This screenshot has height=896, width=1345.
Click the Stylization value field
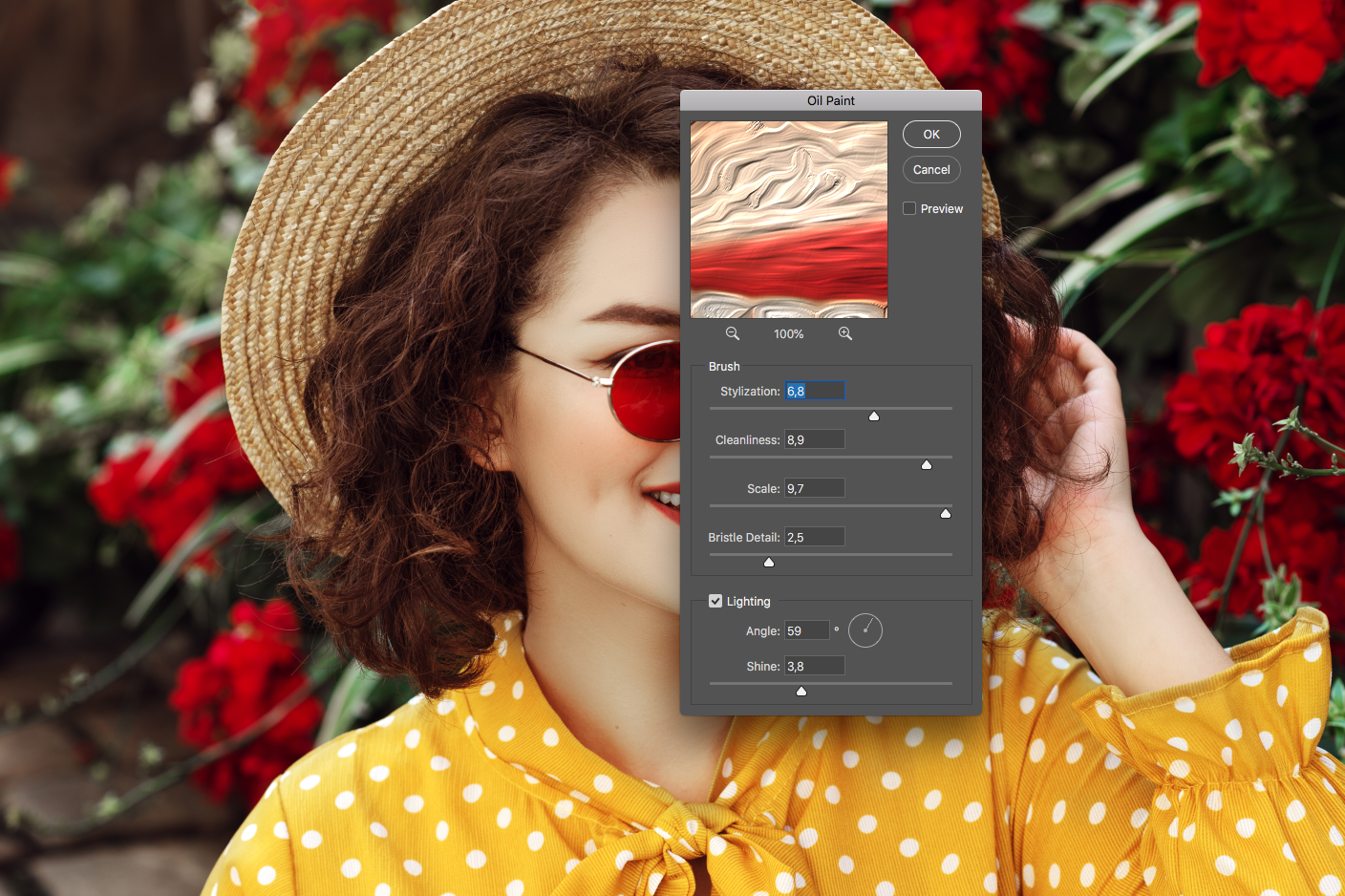click(x=815, y=391)
